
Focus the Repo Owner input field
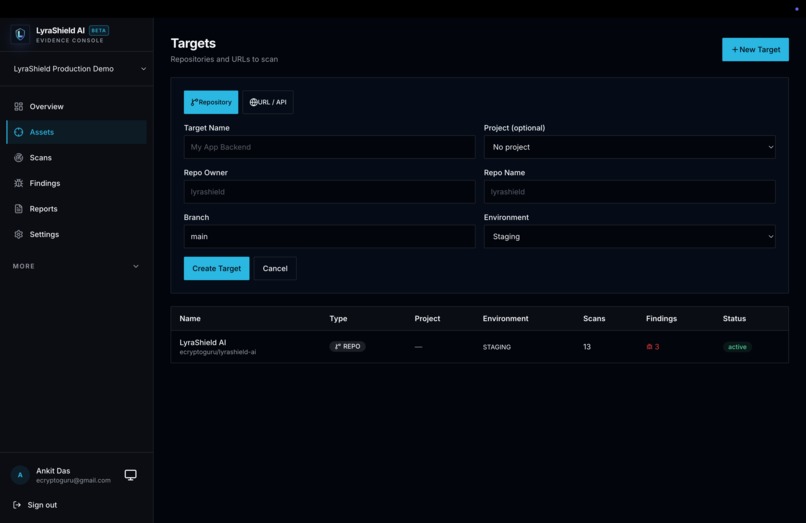pyautogui.click(x=329, y=192)
